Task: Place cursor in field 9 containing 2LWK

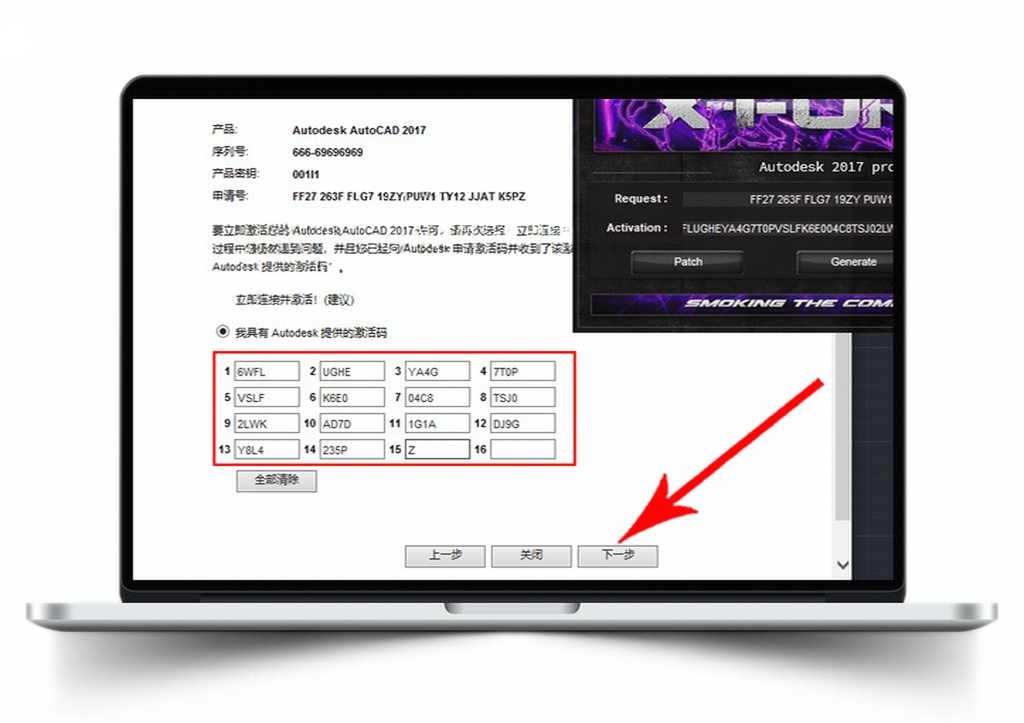Action: (x=266, y=423)
